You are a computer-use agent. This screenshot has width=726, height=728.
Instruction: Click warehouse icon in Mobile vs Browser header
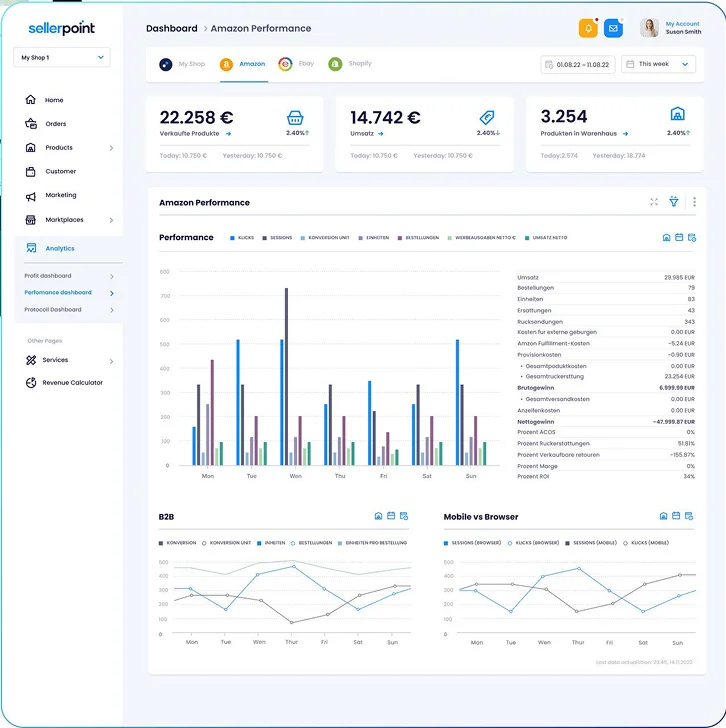point(663,516)
